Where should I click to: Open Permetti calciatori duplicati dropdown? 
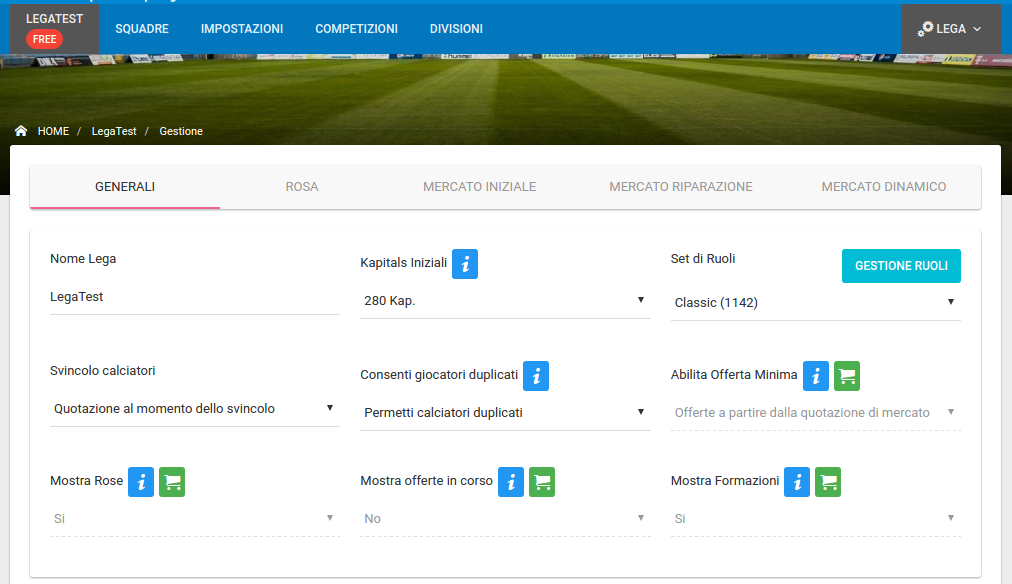click(x=505, y=413)
